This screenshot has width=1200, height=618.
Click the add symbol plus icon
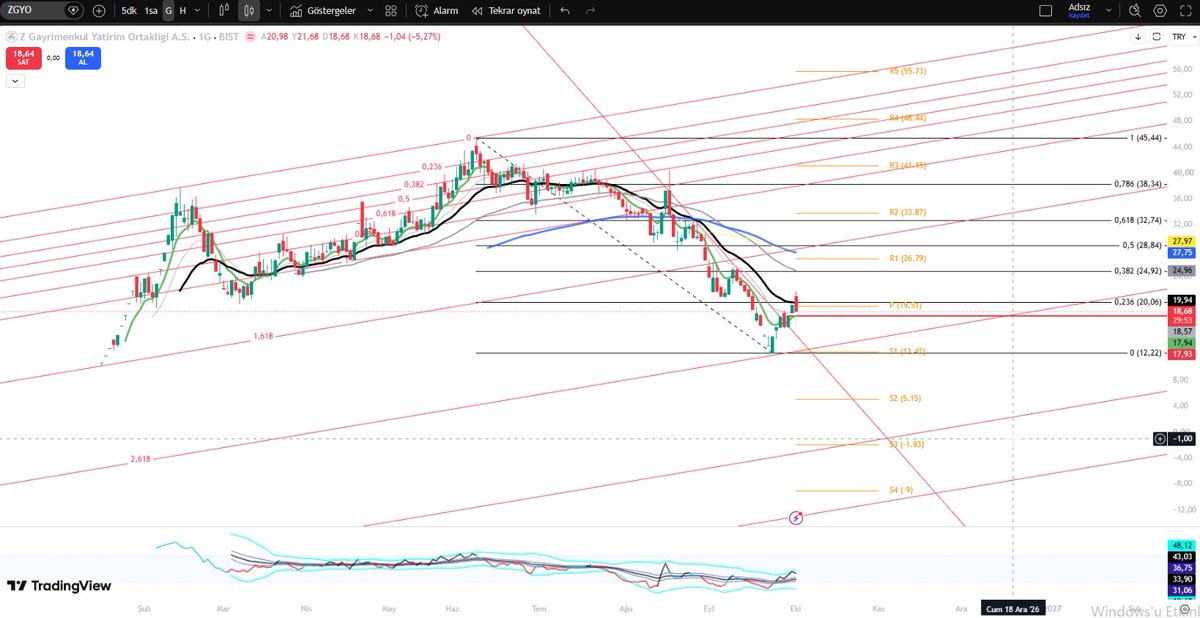point(98,11)
